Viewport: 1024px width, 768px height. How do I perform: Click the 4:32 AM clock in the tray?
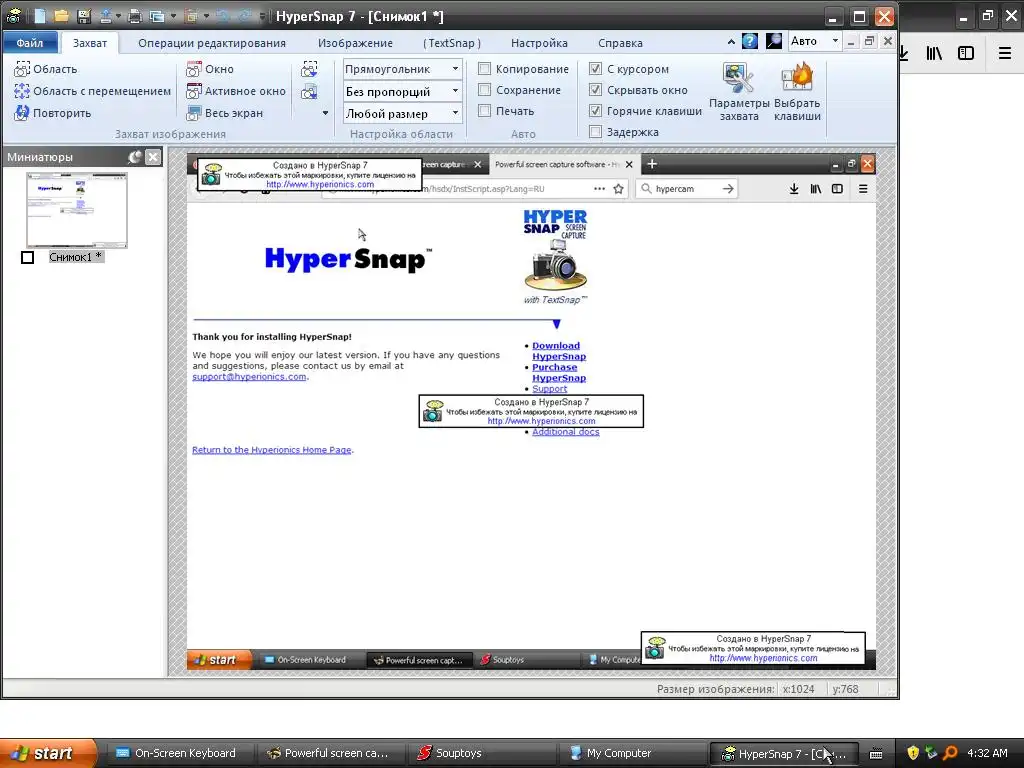(x=987, y=753)
